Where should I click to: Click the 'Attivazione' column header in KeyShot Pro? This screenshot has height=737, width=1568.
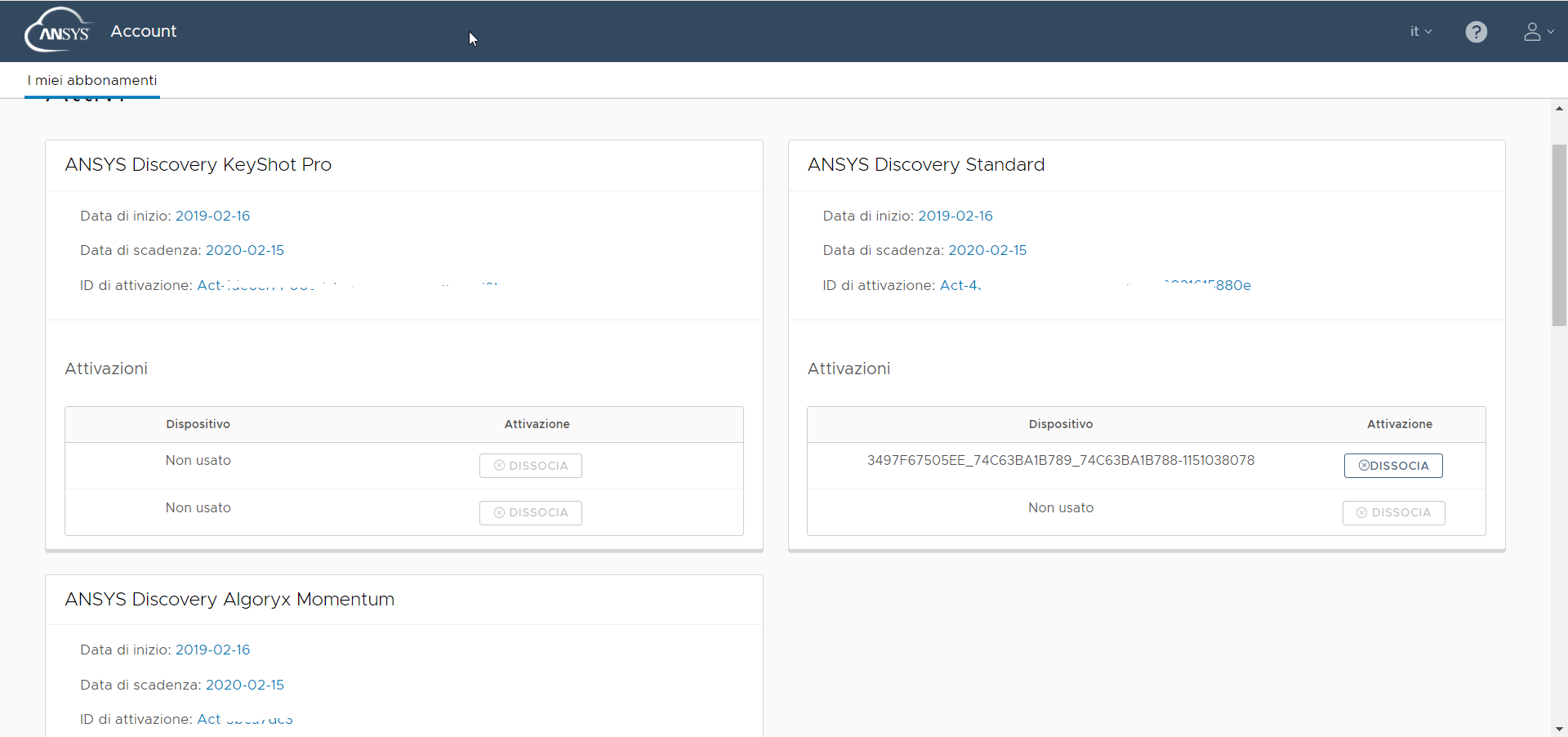(537, 424)
